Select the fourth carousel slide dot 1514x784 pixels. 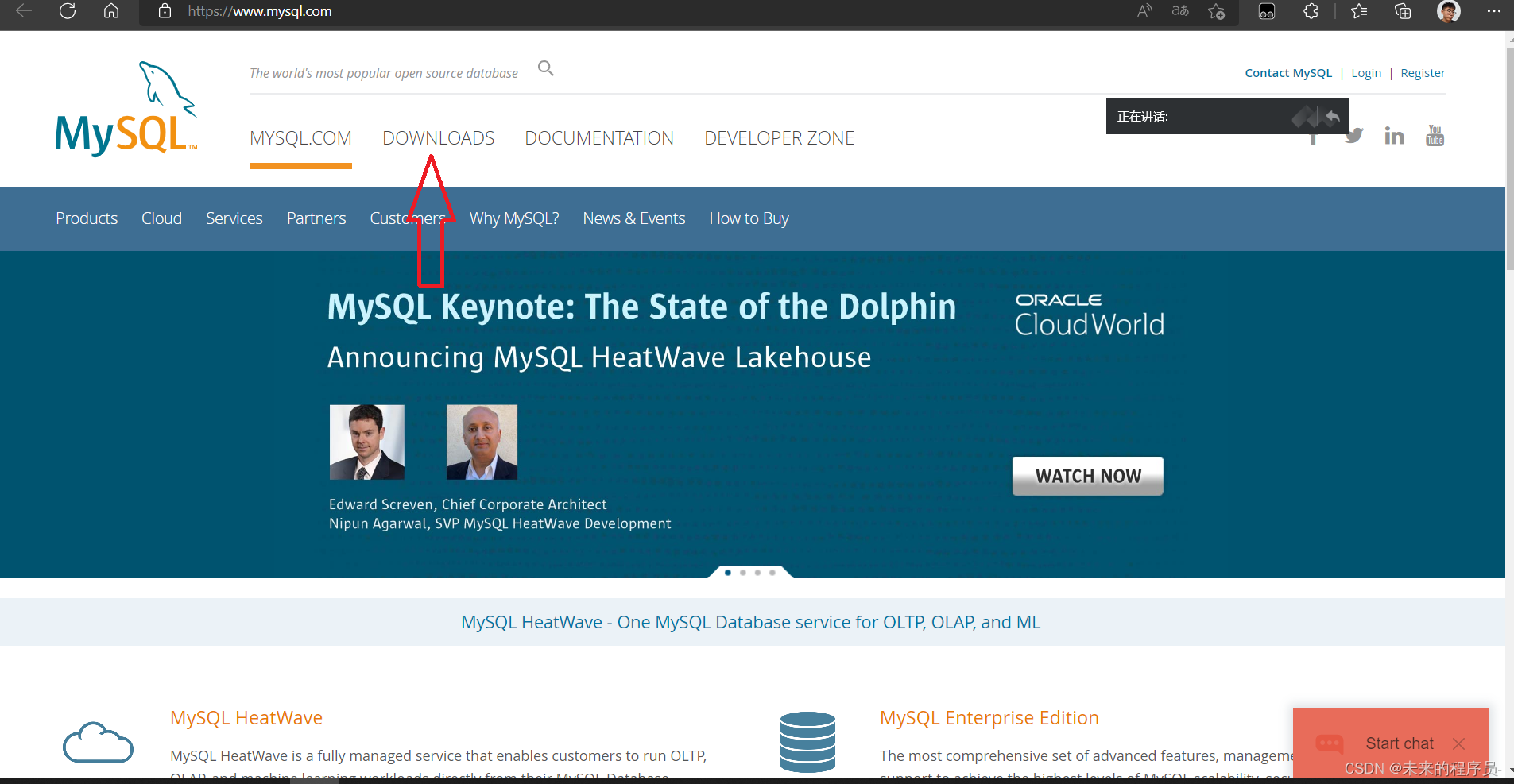[772, 573]
